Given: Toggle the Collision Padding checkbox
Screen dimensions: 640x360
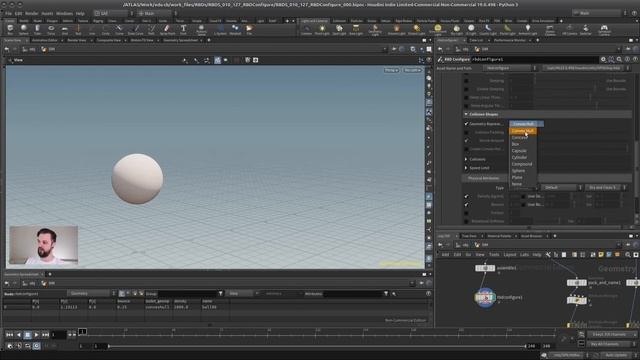Looking at the screenshot, I should tap(466, 132).
